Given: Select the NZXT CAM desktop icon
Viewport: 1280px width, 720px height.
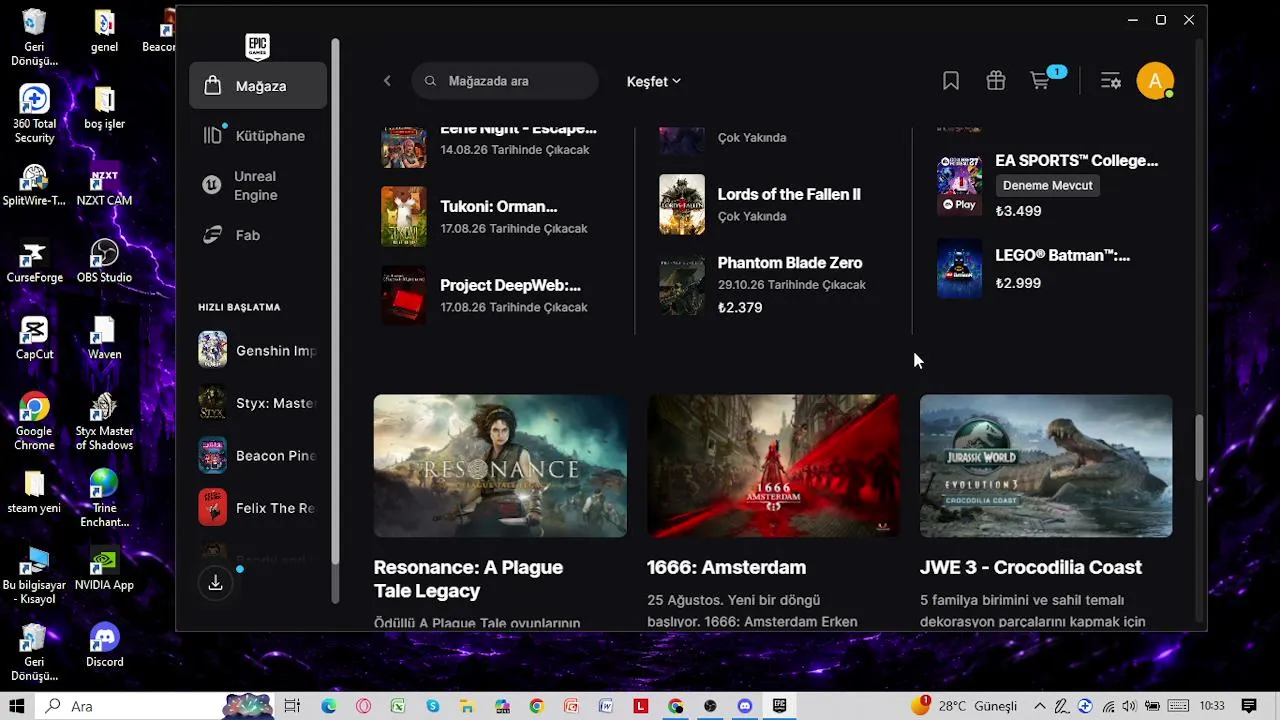Looking at the screenshot, I should coord(104,185).
